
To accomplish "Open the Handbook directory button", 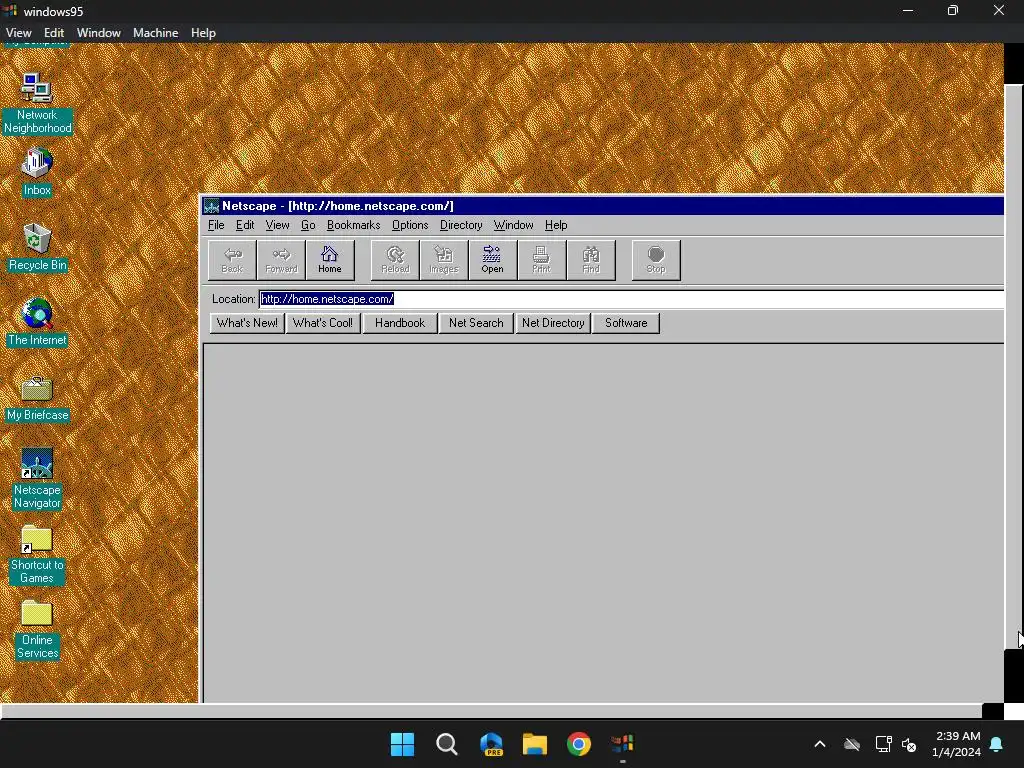I will [x=400, y=323].
